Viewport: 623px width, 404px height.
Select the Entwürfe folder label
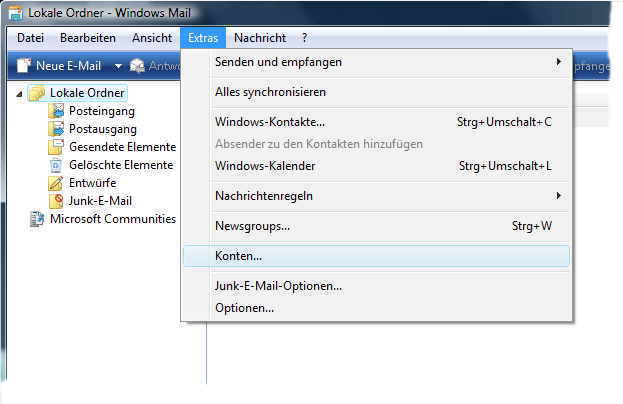93,183
